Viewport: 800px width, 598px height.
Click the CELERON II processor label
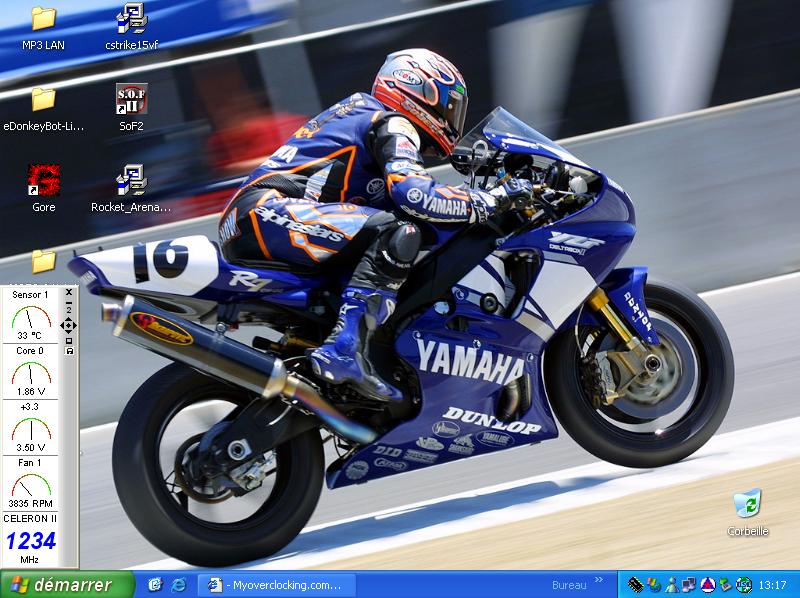(30, 518)
